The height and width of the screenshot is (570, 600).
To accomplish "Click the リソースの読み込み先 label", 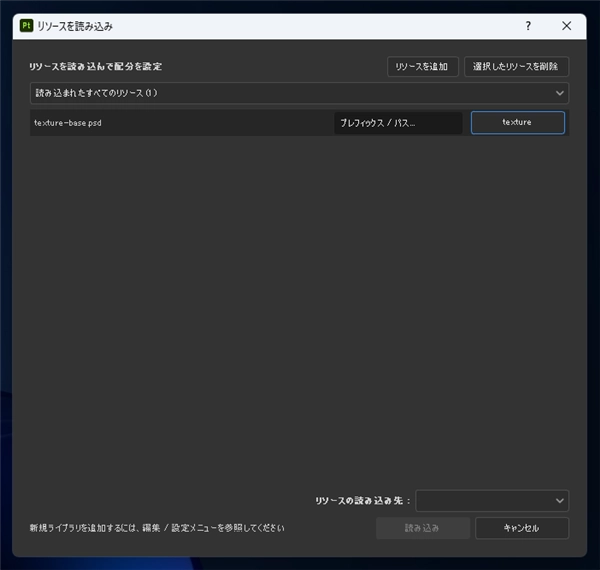I will (362, 501).
